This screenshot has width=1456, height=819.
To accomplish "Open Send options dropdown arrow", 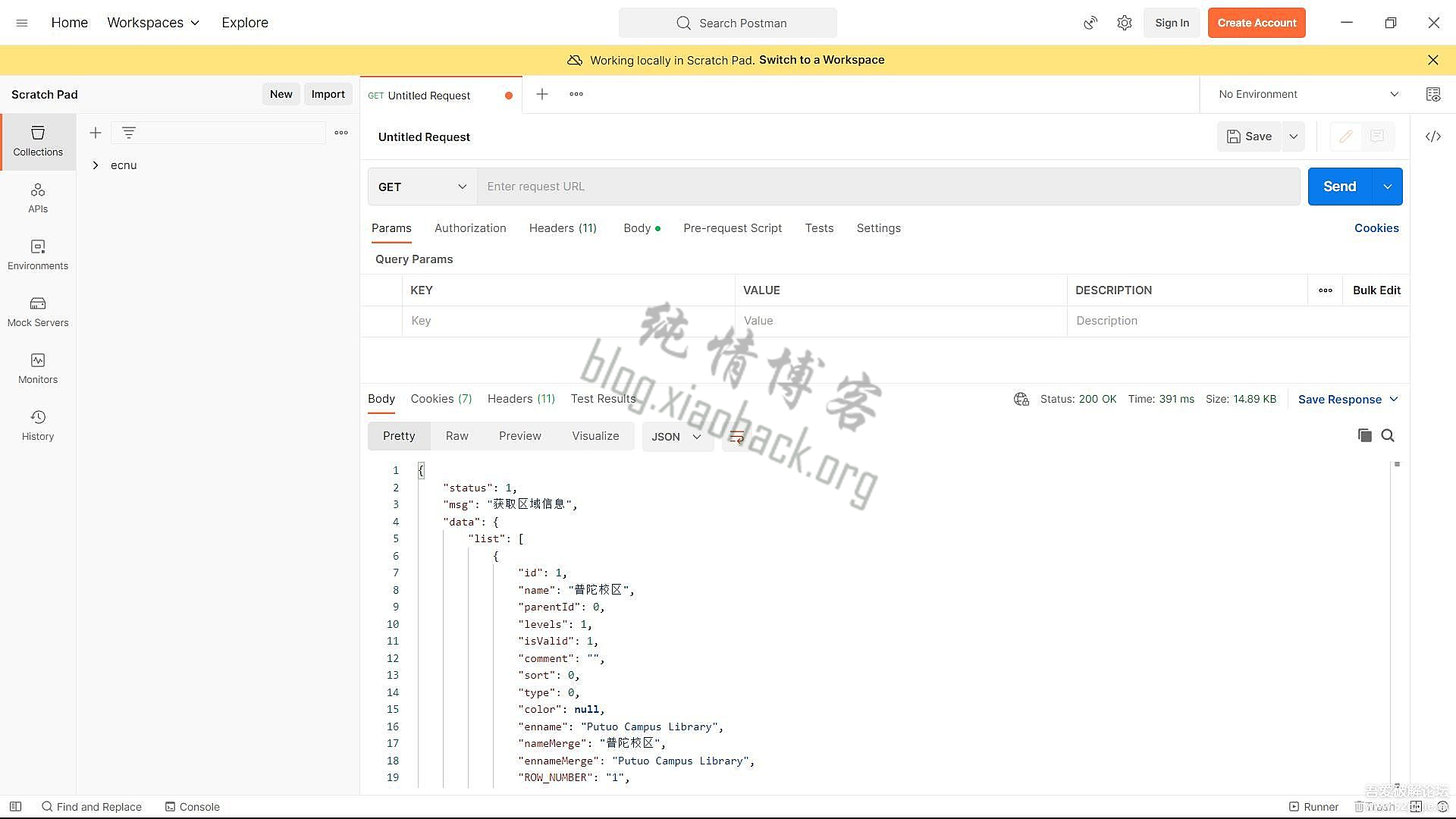I will pos(1388,187).
